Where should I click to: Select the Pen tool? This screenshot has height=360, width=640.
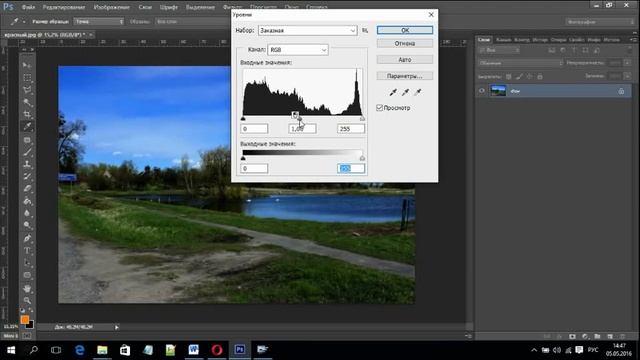click(27, 238)
